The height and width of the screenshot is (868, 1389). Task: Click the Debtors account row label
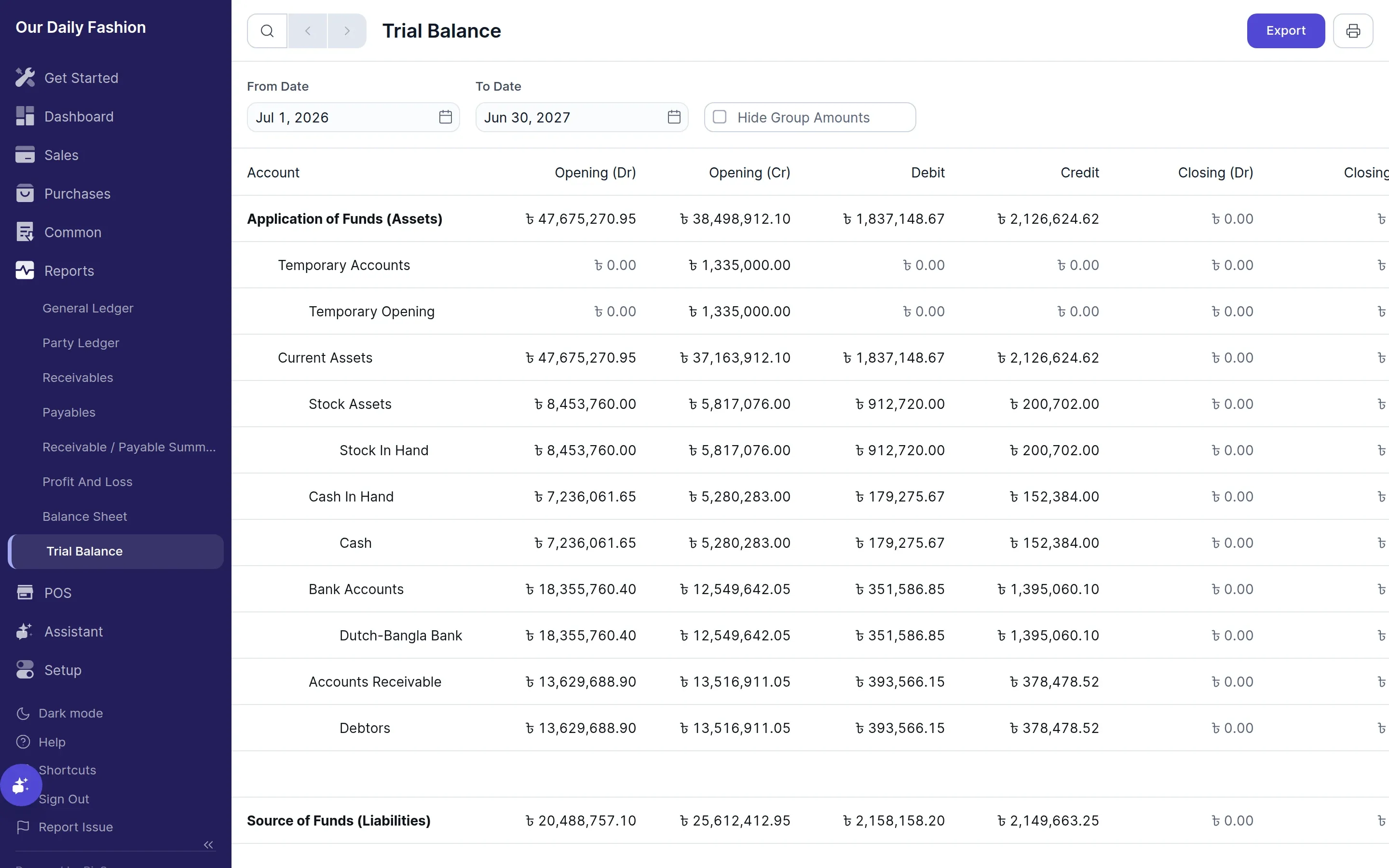[365, 728]
